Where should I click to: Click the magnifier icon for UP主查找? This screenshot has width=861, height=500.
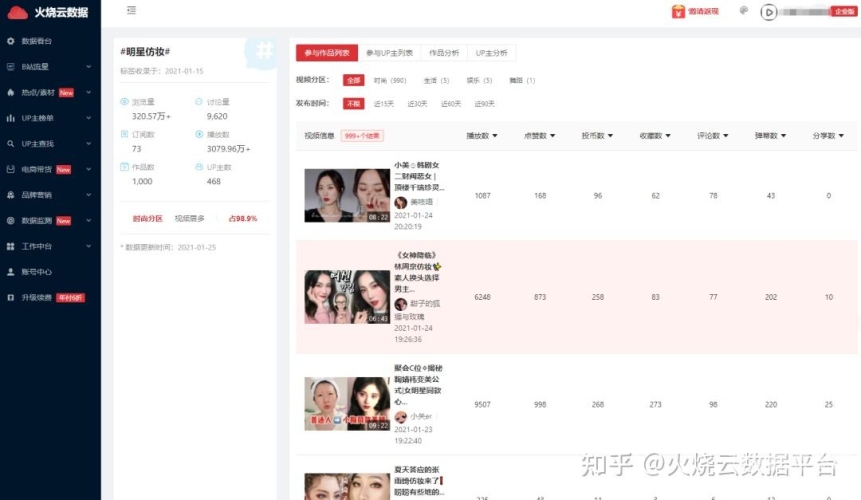(x=10, y=144)
